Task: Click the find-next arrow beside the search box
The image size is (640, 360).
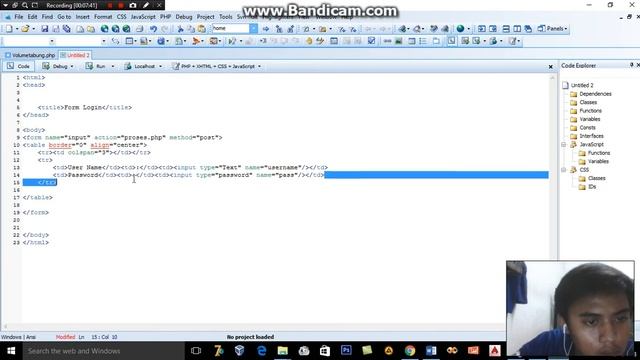Action: [266, 29]
